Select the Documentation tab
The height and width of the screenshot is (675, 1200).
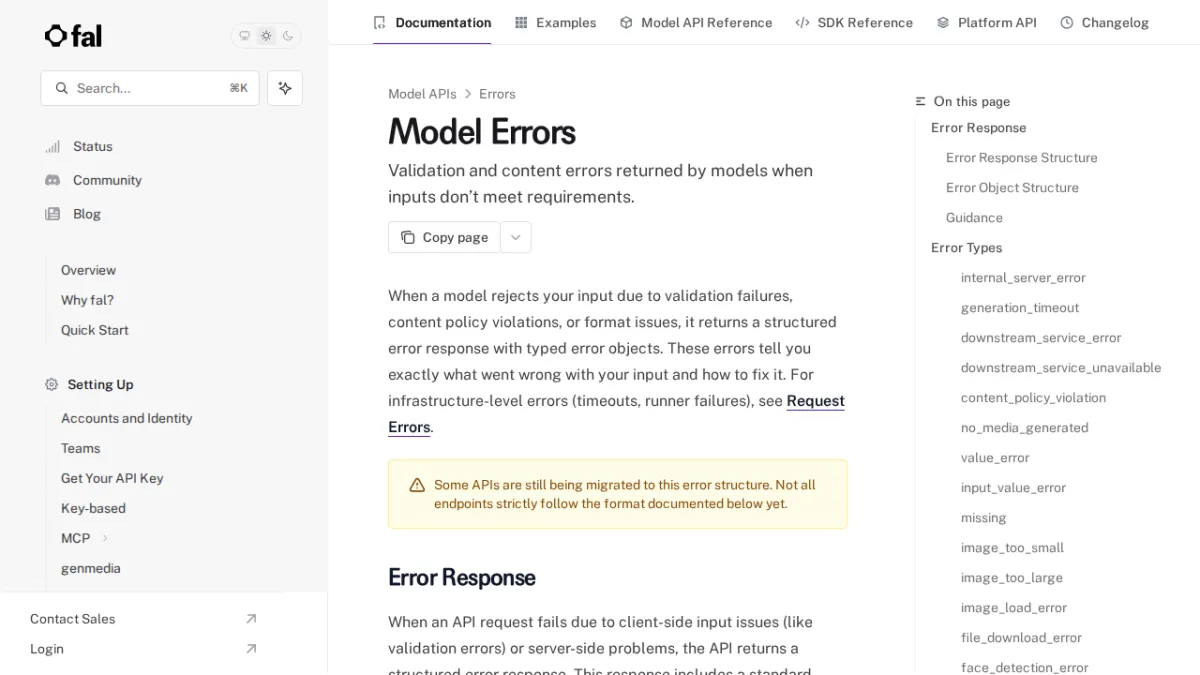432,22
